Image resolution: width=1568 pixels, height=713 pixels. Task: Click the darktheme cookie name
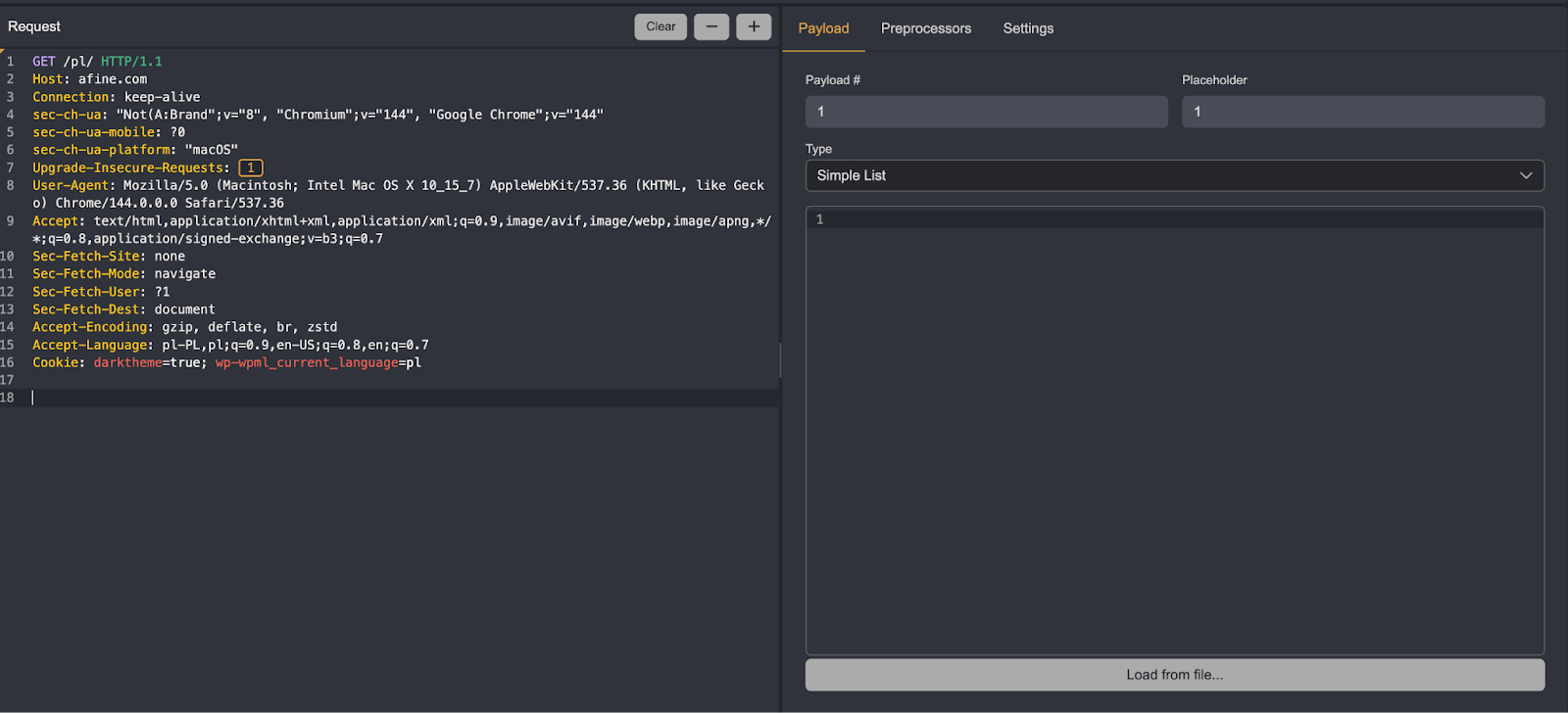pos(127,362)
